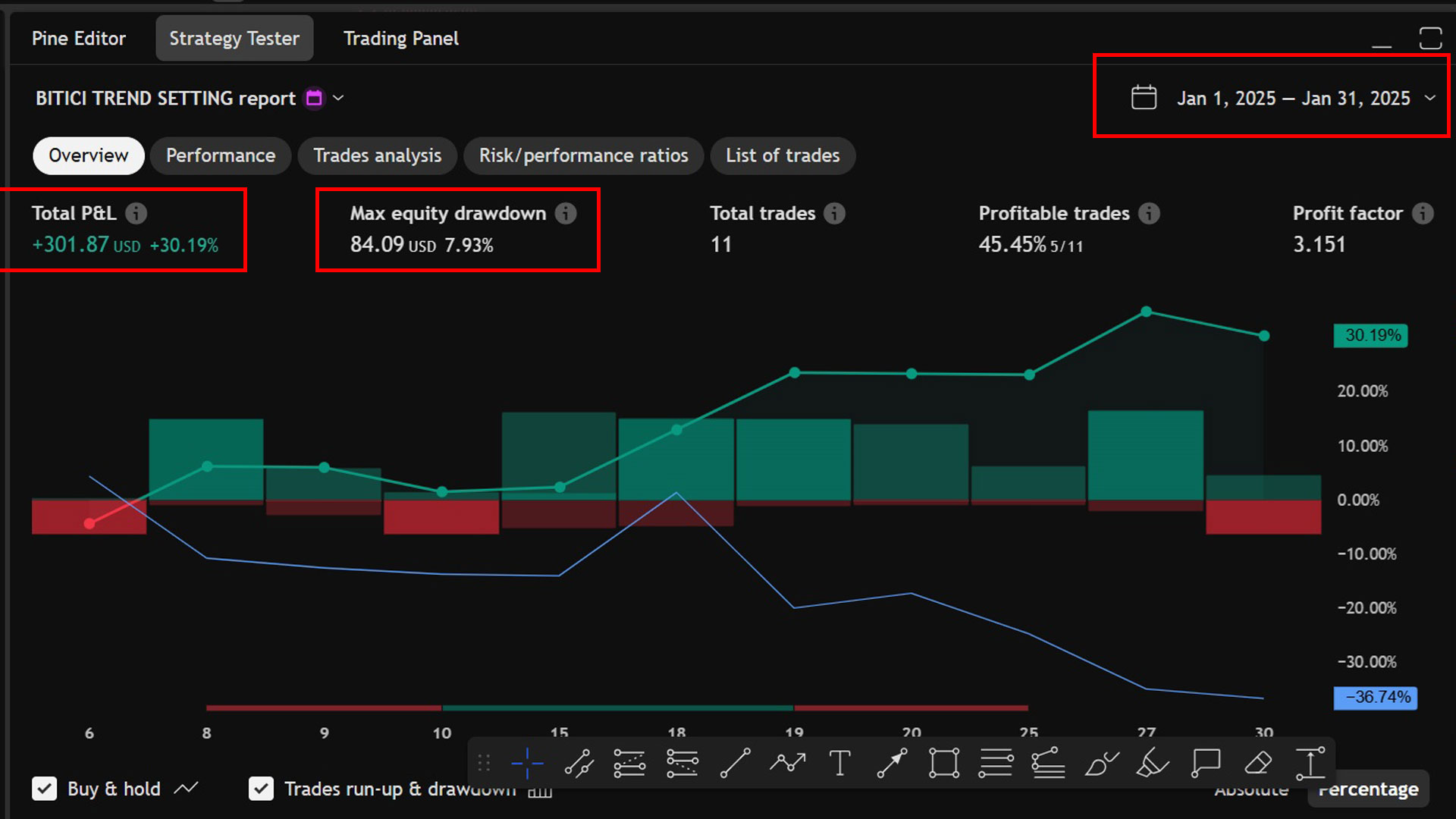
Task: Switch to the Performance tab
Action: point(220,155)
